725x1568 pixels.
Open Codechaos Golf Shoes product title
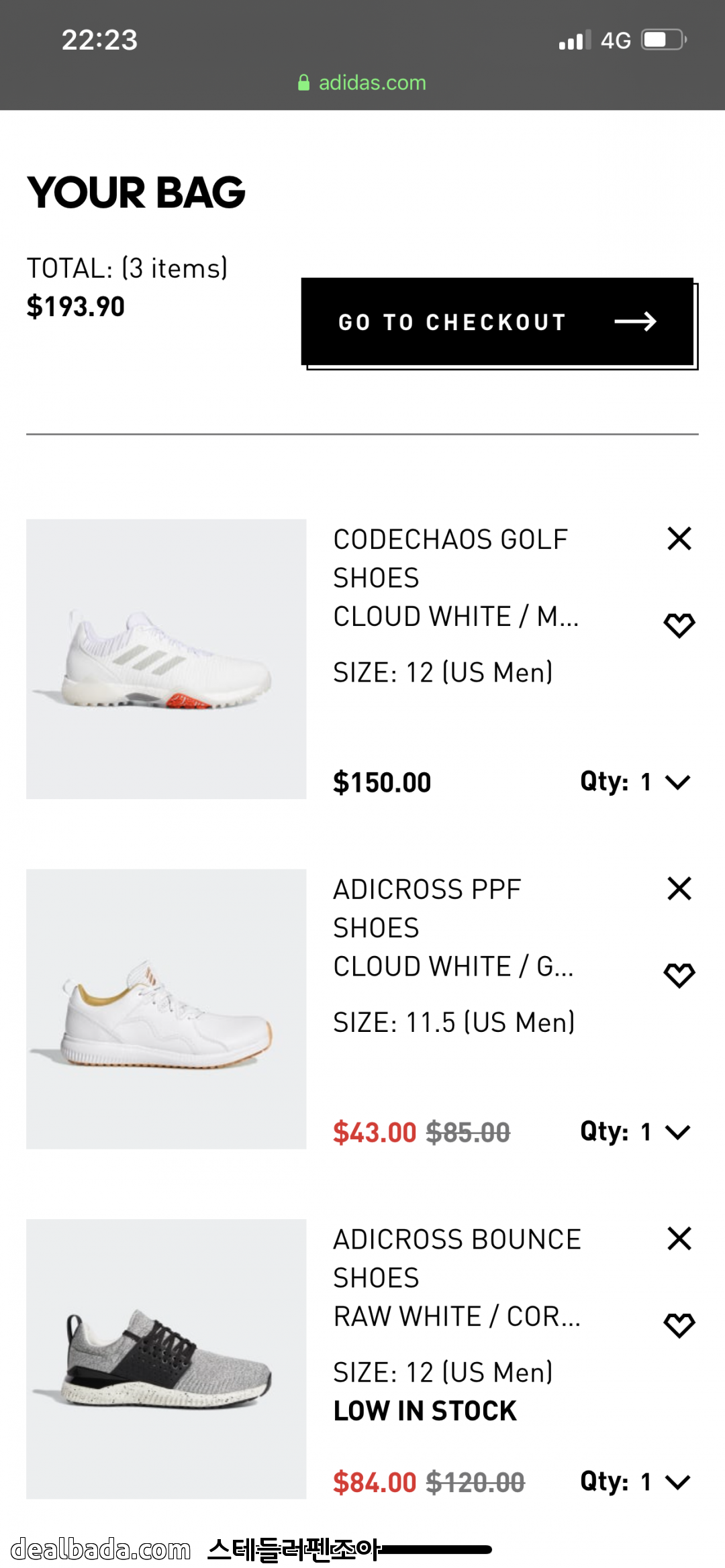pyautogui.click(x=450, y=558)
